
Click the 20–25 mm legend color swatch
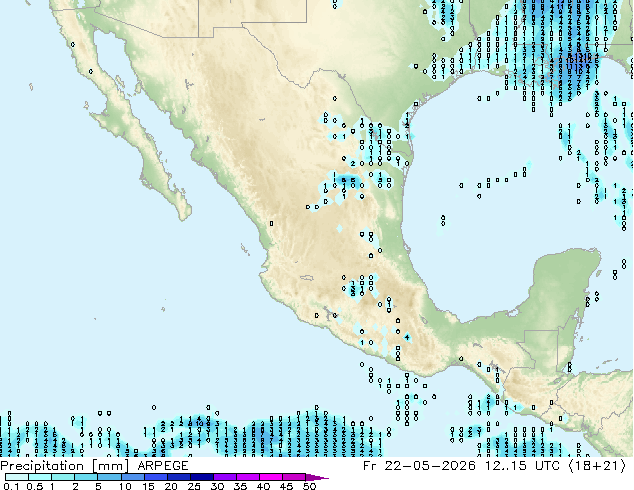click(x=178, y=477)
